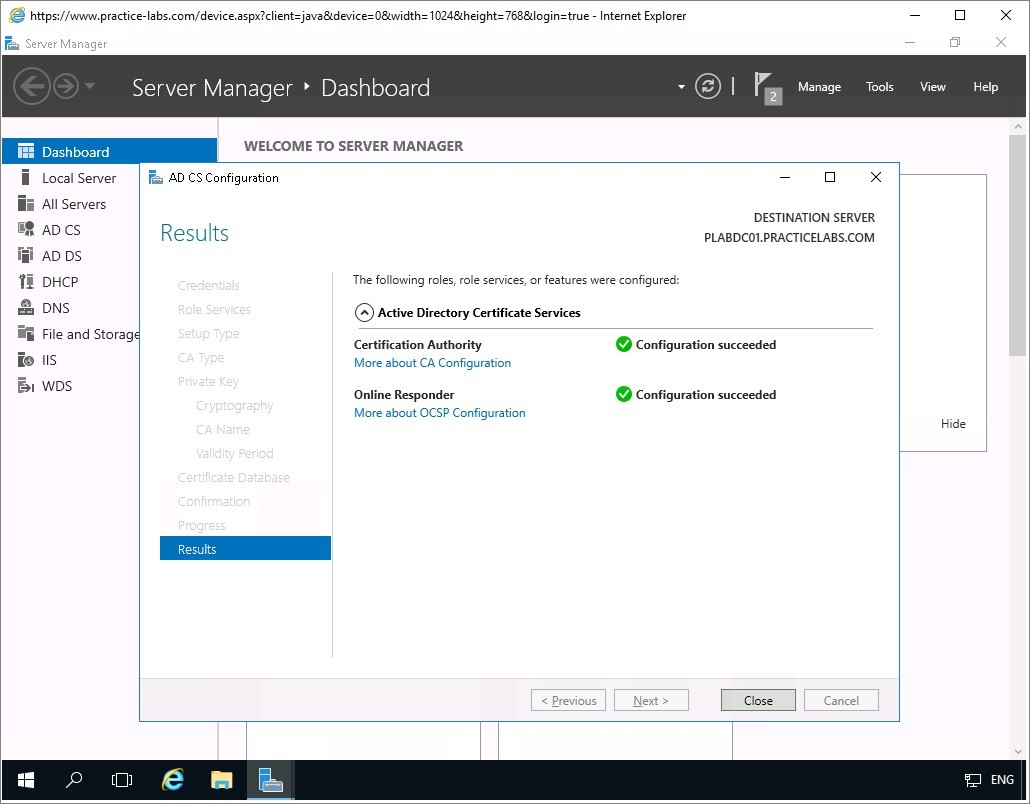Open the navigation history dropdown arrow

tap(90, 86)
